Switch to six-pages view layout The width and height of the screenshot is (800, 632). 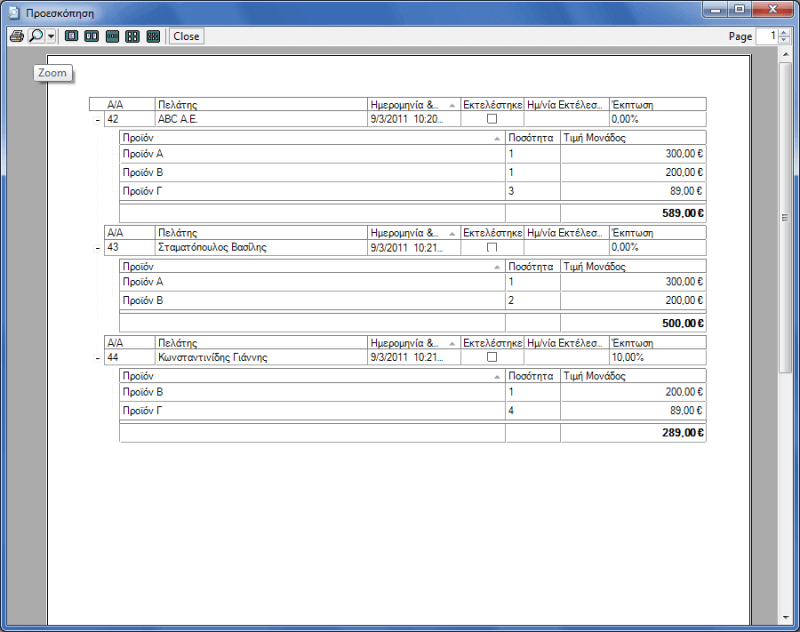click(x=153, y=36)
